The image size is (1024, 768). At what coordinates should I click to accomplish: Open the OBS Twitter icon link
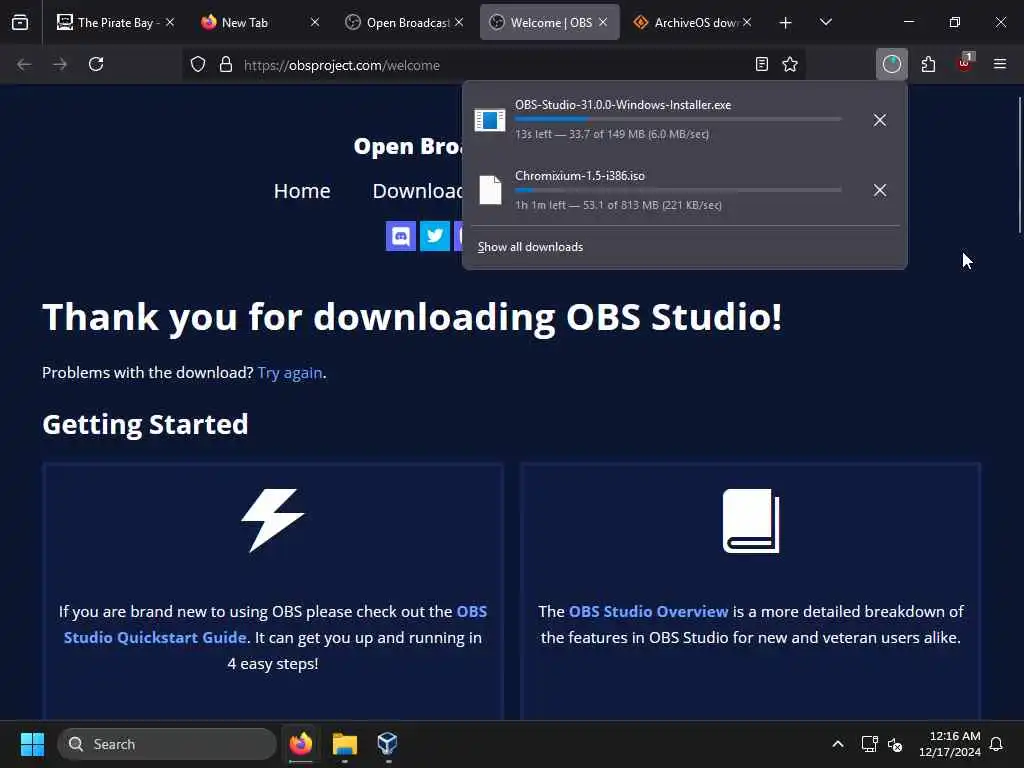click(434, 236)
